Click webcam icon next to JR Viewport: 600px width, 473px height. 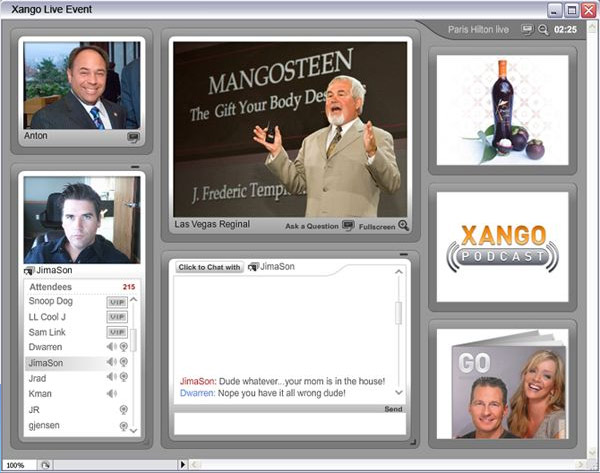click(x=123, y=410)
